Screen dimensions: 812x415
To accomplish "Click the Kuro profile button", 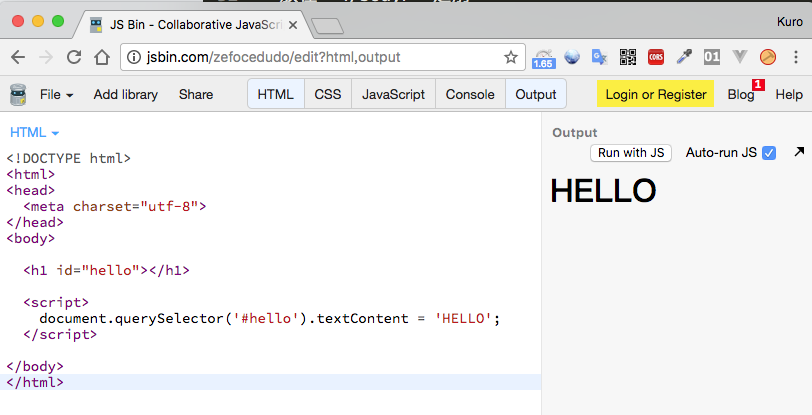I will coord(790,22).
